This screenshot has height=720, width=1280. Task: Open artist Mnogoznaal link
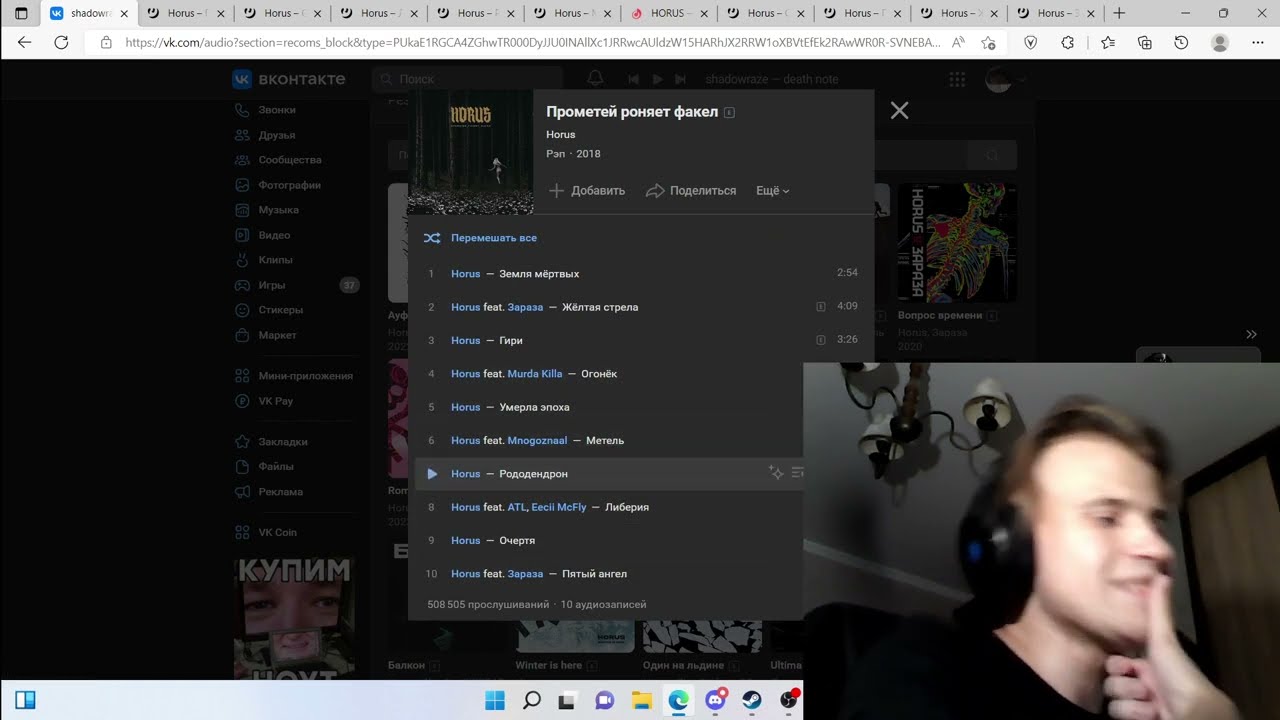537,441
